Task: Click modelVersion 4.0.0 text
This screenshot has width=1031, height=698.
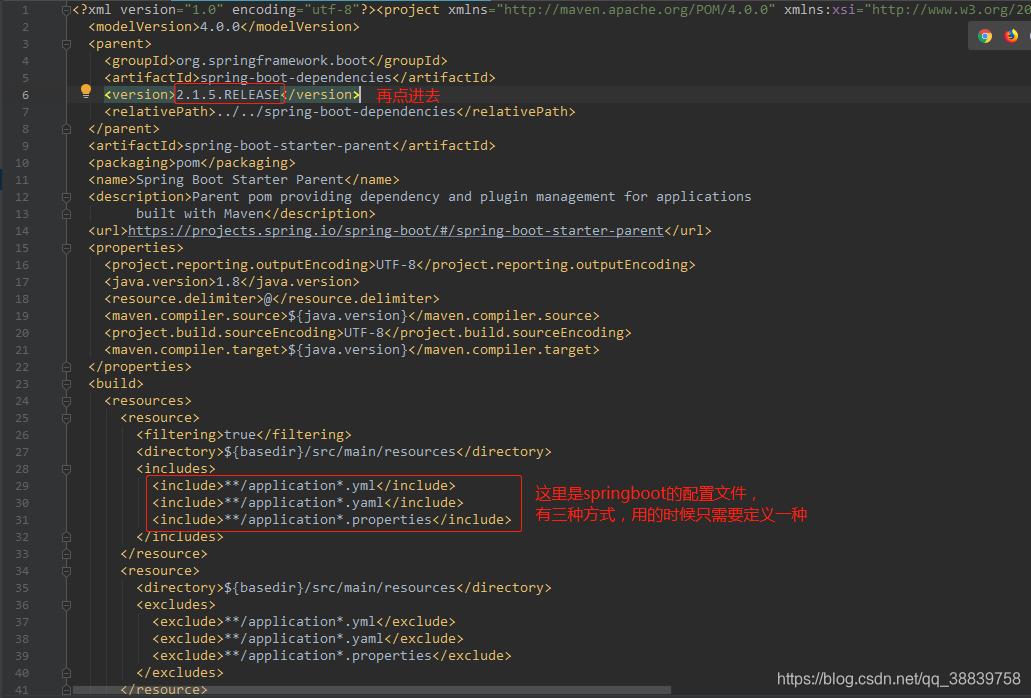Action: [x=224, y=27]
